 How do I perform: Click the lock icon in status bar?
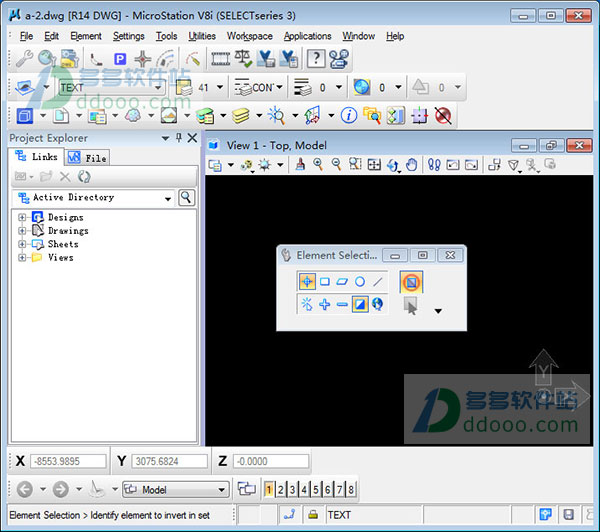click(x=313, y=515)
